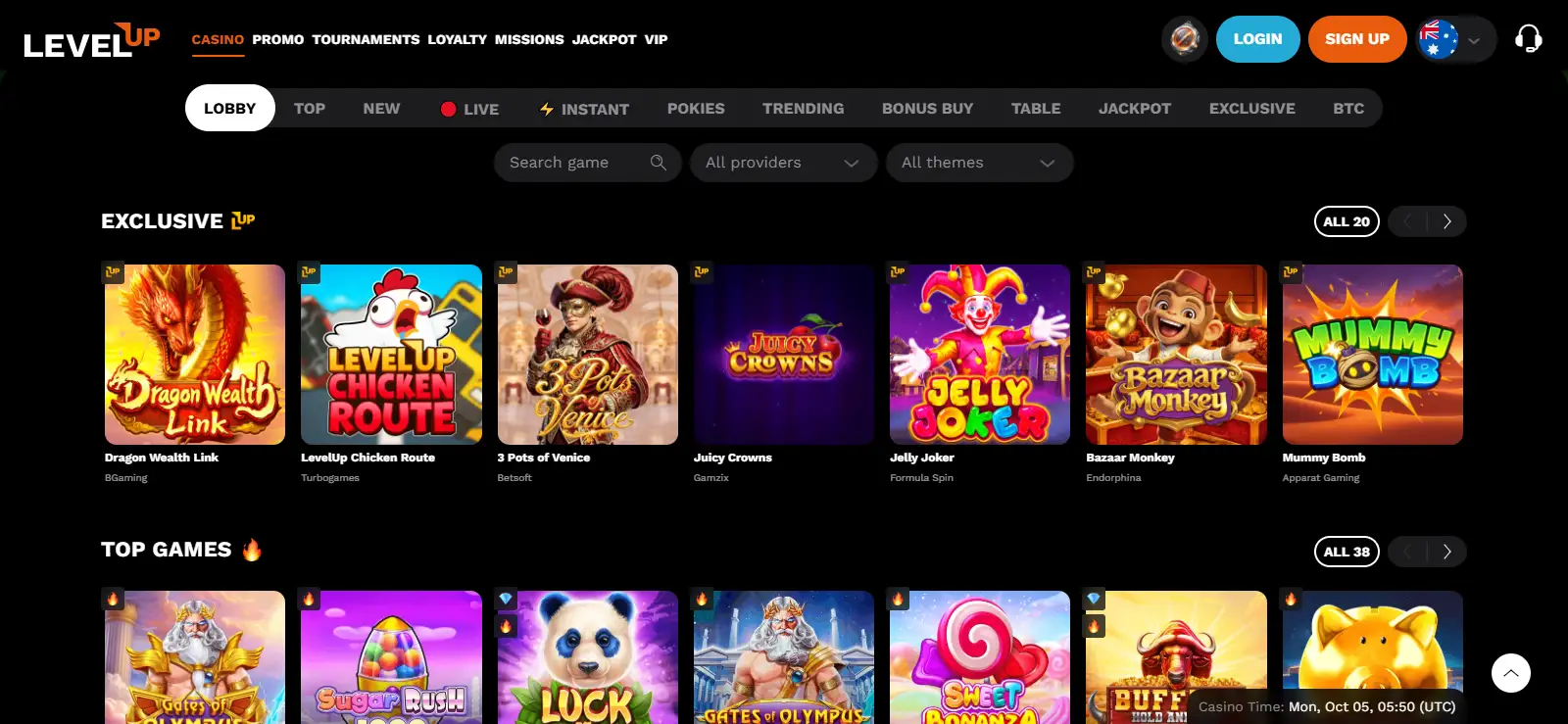Select the Exclusive category tab
The height and width of the screenshot is (724, 1568).
pyautogui.click(x=1251, y=109)
